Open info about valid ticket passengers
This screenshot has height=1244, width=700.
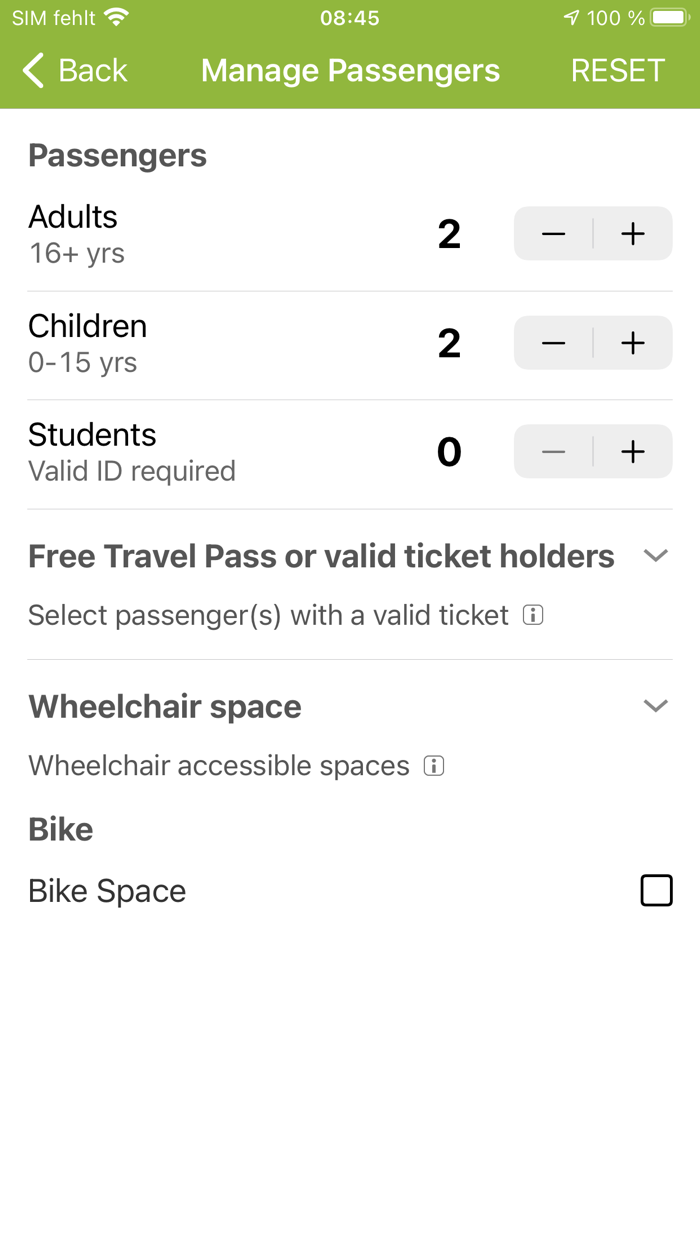pyautogui.click(x=533, y=615)
